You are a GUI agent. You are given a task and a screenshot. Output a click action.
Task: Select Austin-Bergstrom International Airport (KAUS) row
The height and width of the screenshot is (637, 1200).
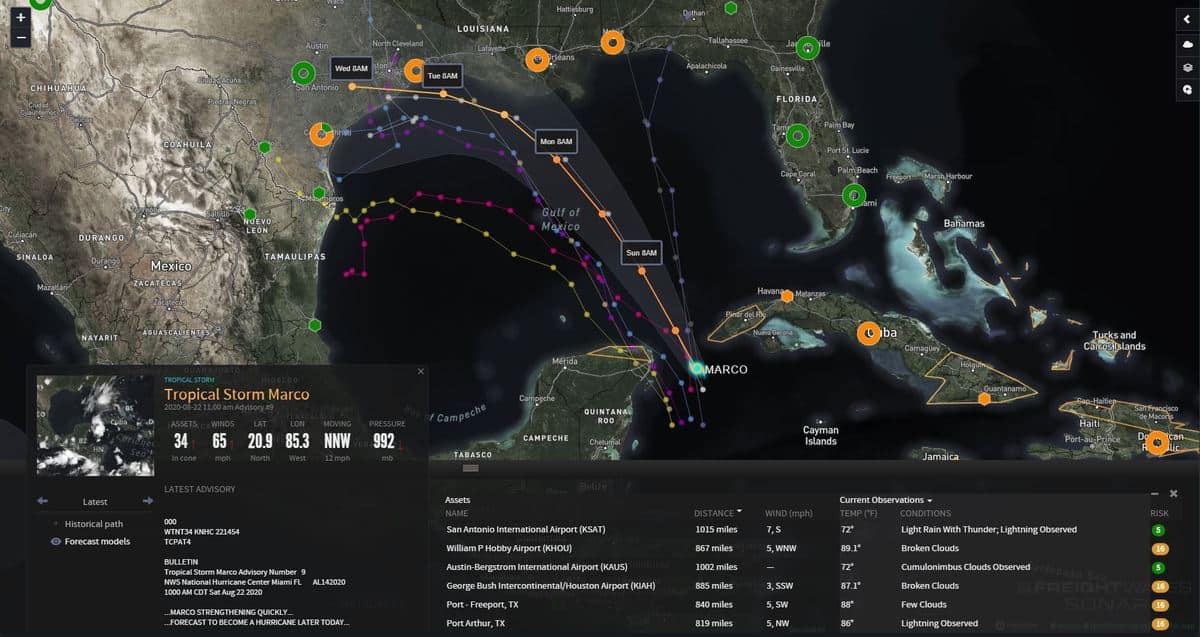[x=810, y=567]
